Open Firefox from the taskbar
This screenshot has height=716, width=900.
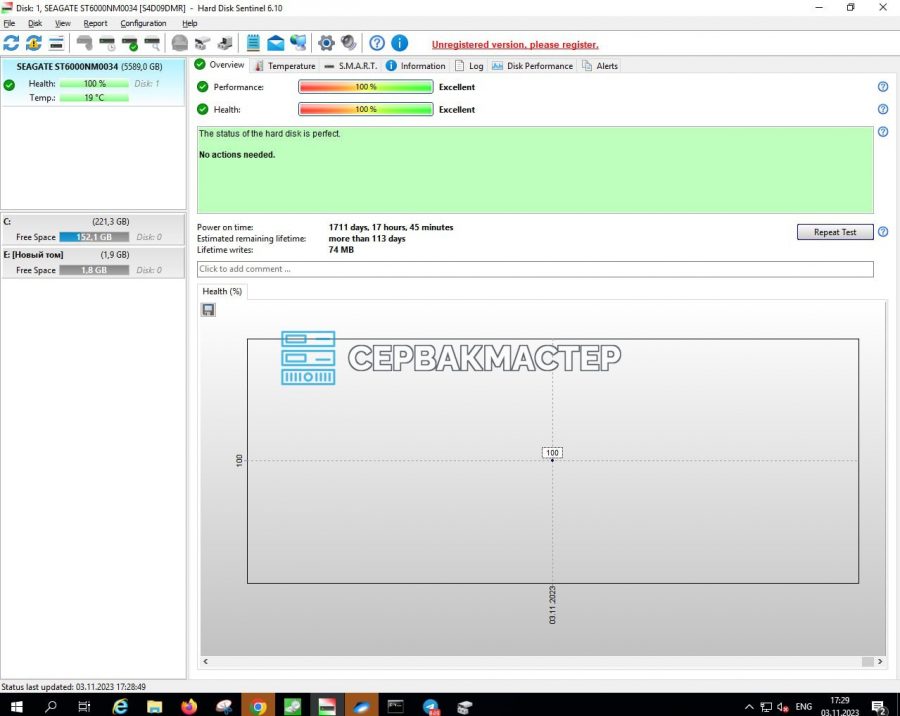coord(189,706)
